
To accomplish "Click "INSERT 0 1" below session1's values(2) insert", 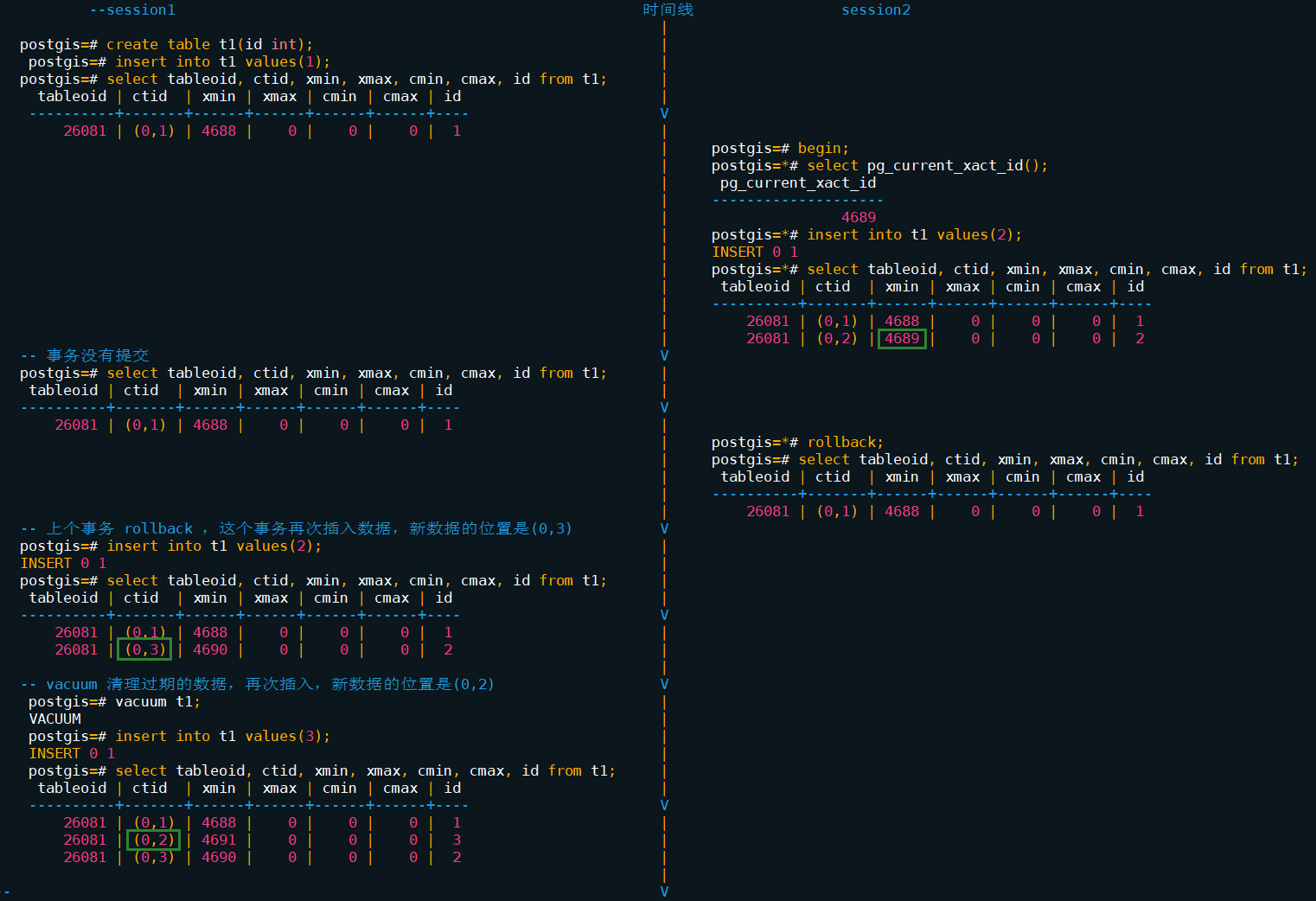I will 63,564.
